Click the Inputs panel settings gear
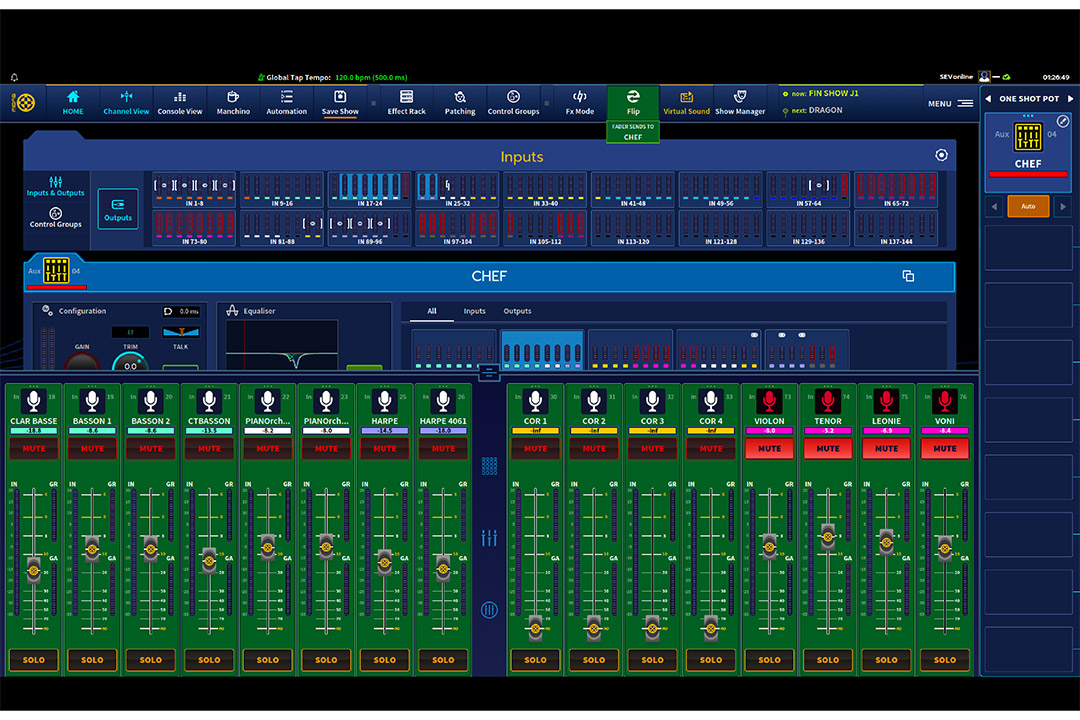Screen dimensions: 1080x720 (941, 155)
